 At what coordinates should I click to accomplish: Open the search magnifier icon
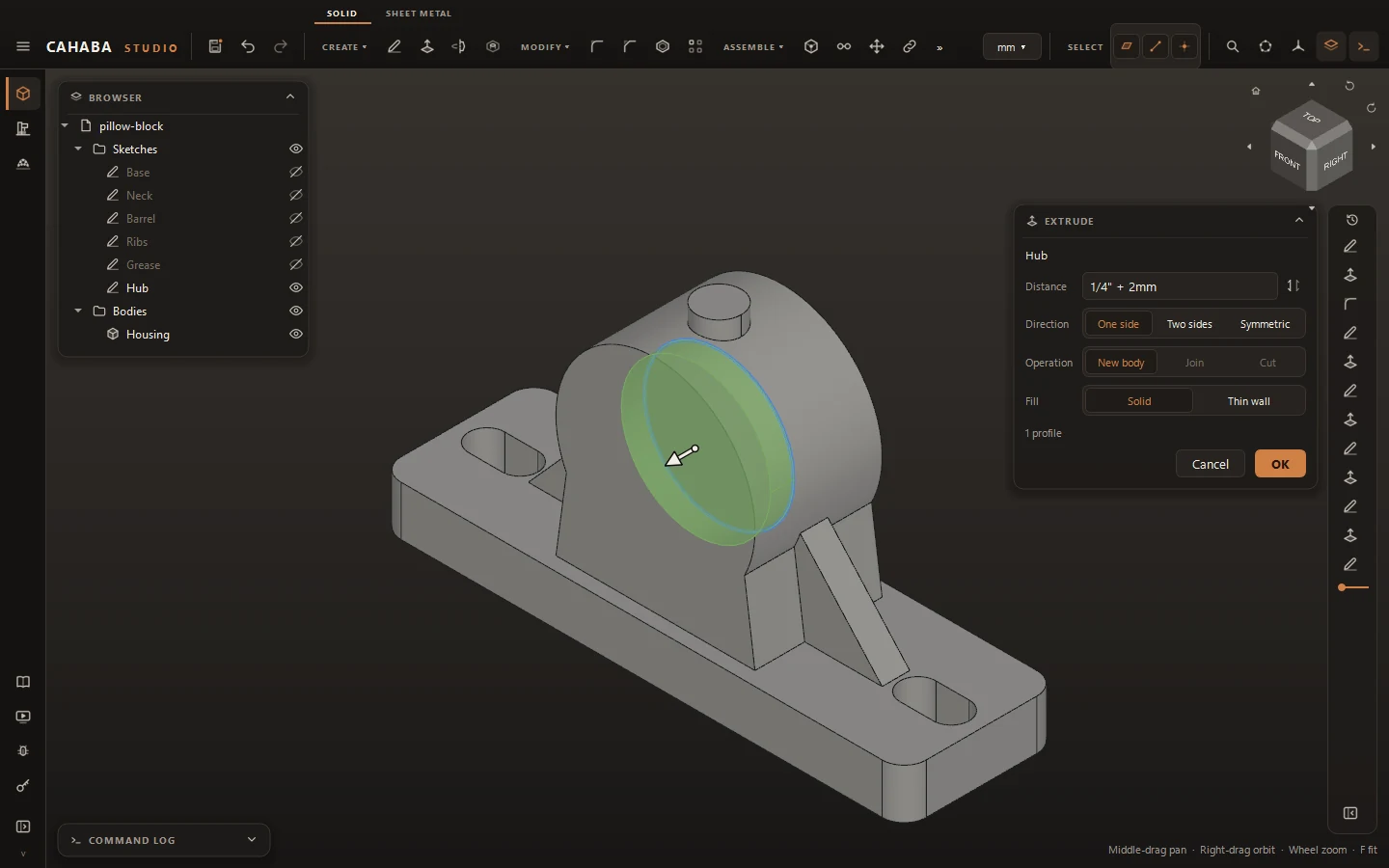coord(1233,46)
